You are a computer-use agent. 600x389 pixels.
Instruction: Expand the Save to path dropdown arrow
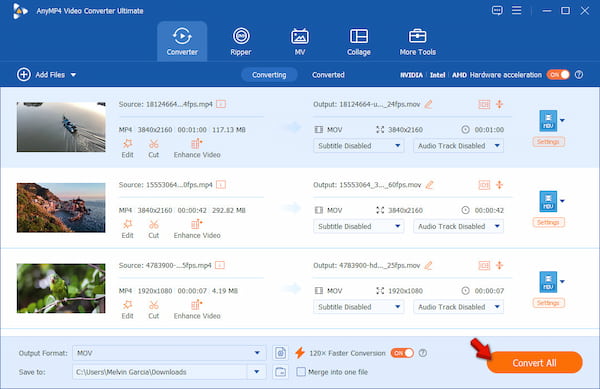[x=257, y=372]
